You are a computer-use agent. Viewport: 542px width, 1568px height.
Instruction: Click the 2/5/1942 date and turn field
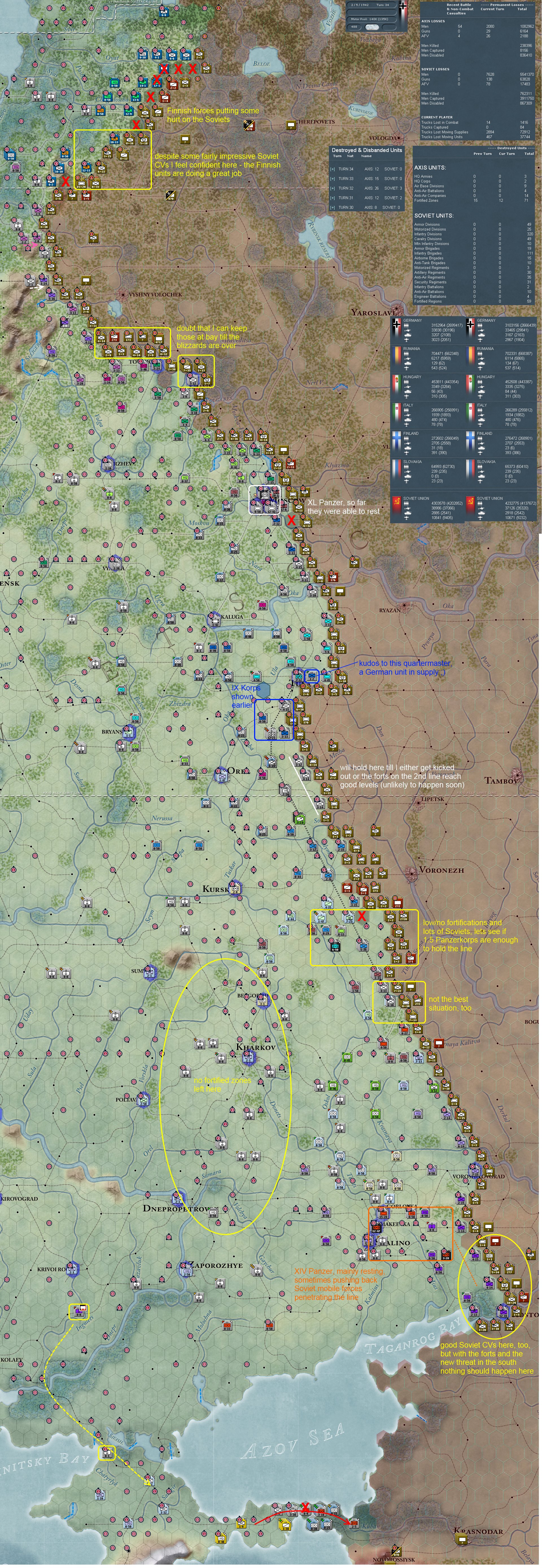tap(372, 5)
